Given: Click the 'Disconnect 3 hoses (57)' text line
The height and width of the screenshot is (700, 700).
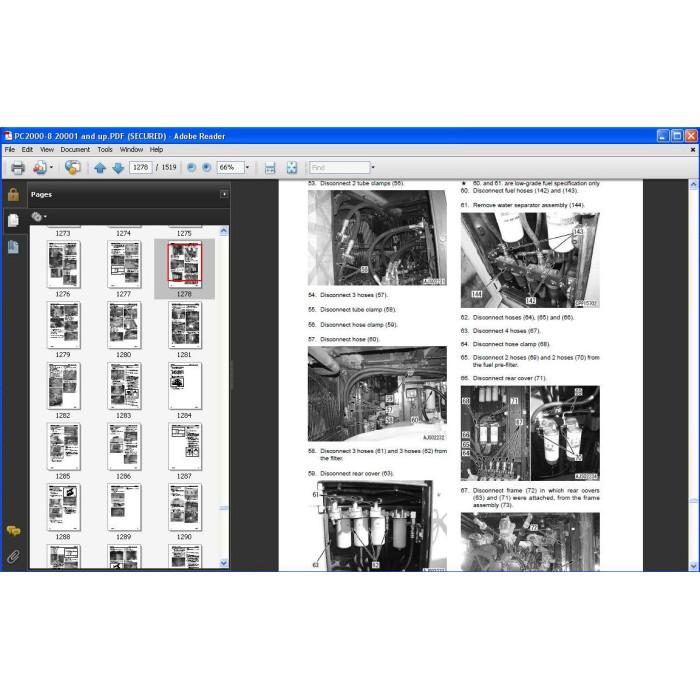Looking at the screenshot, I should 354,295.
